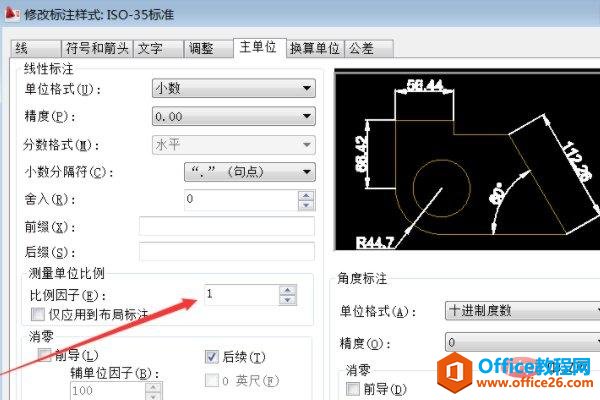Increase 比例因子 with the up arrow
This screenshot has height=400, width=600.
point(288,291)
